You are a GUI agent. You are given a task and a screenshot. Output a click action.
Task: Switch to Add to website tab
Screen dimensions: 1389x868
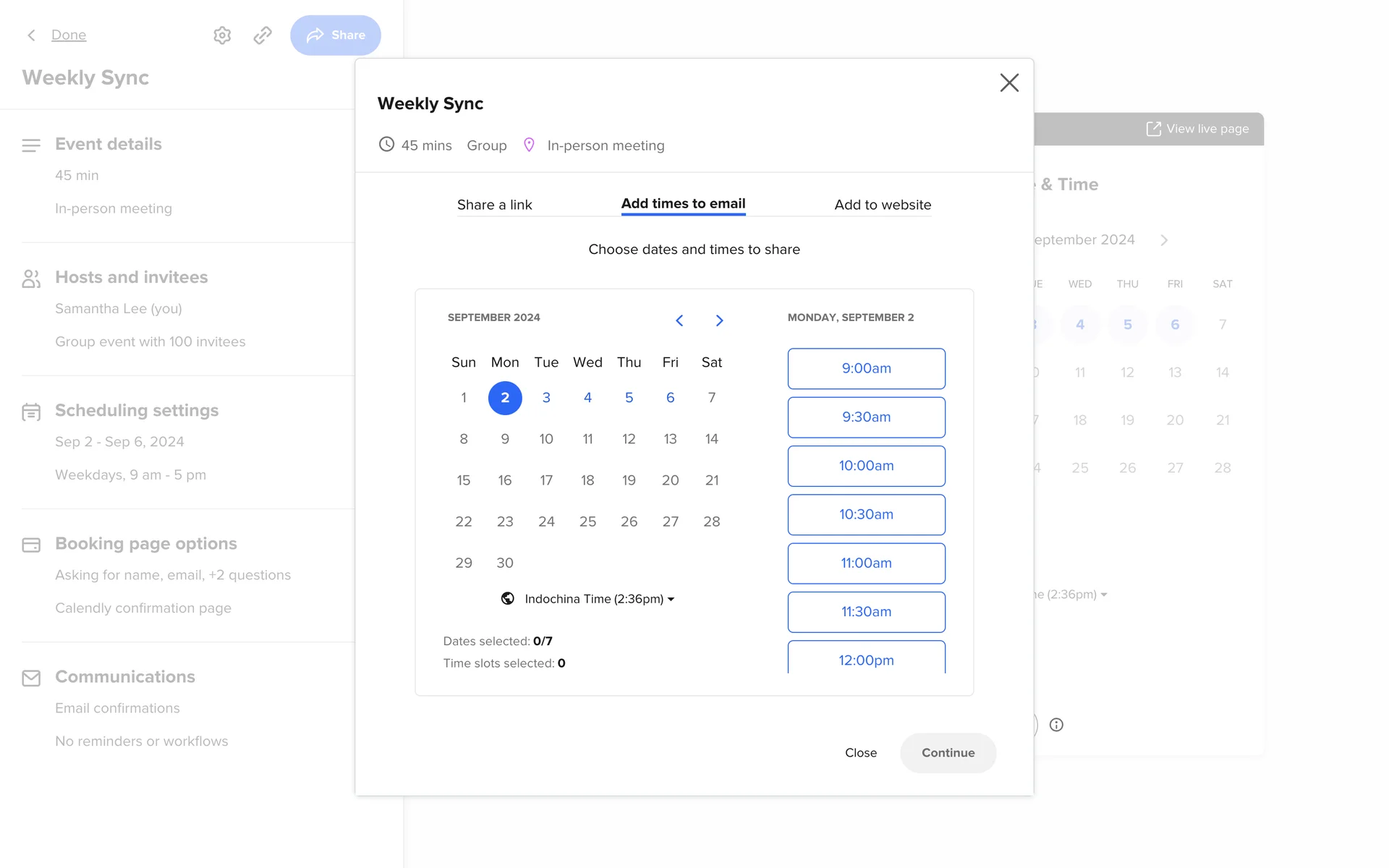click(883, 205)
